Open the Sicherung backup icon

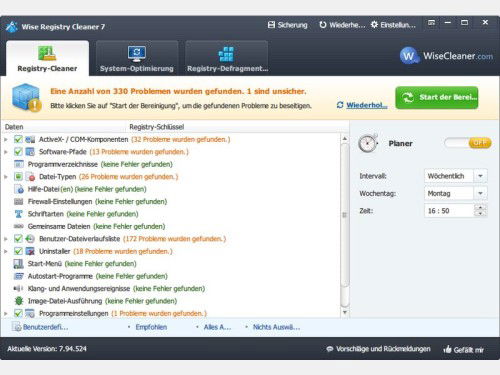pyautogui.click(x=271, y=25)
